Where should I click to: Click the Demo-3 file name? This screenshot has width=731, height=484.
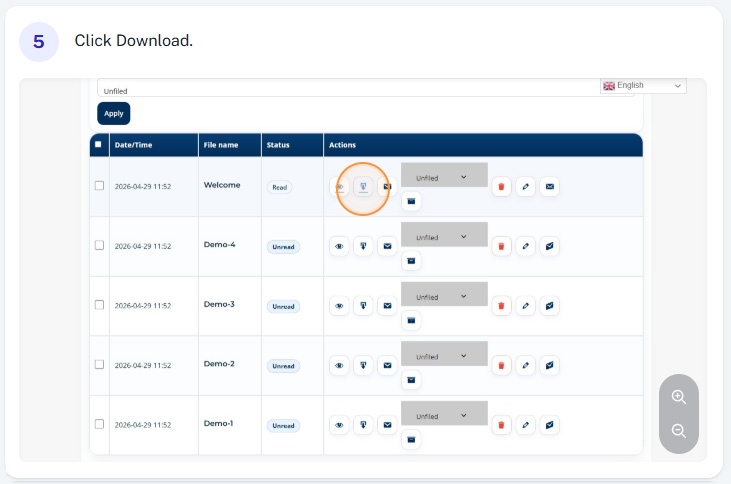click(x=219, y=304)
